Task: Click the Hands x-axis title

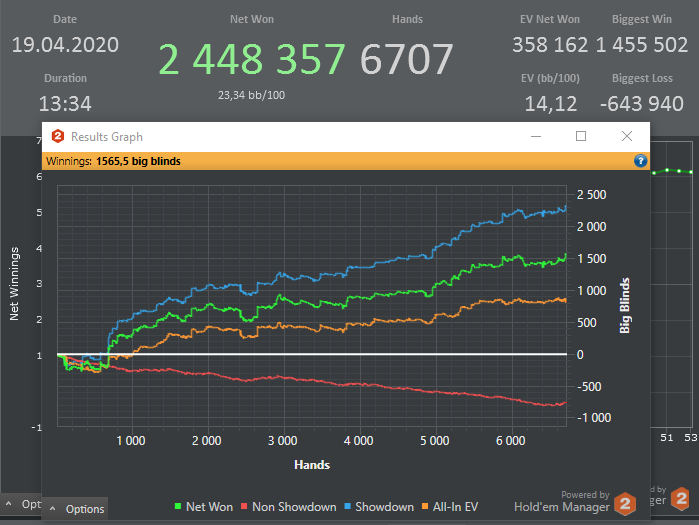Action: point(312,465)
